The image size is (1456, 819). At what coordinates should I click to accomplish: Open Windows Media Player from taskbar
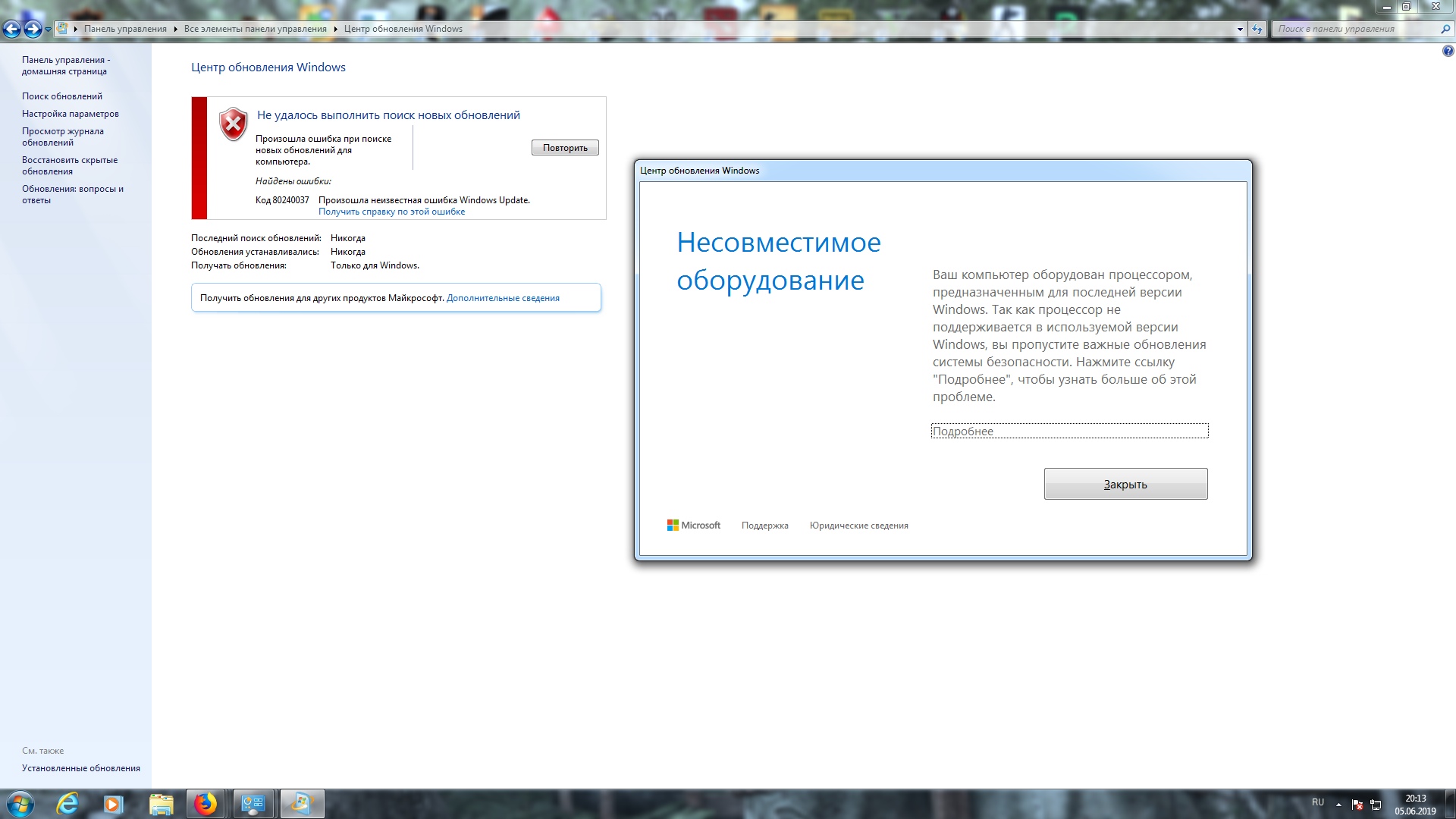click(114, 804)
